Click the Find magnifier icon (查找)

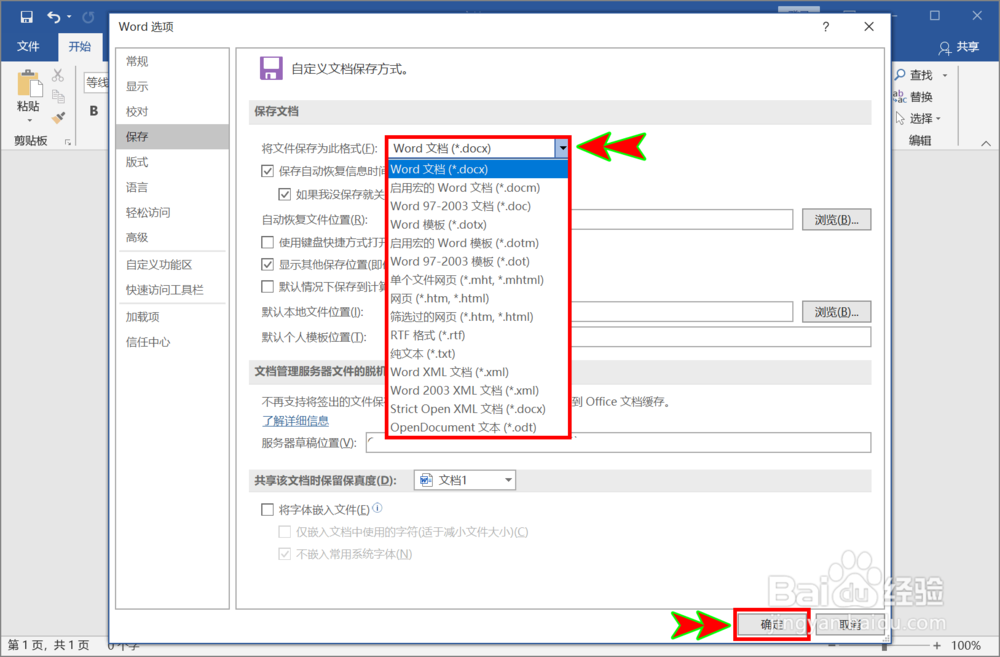pos(900,75)
